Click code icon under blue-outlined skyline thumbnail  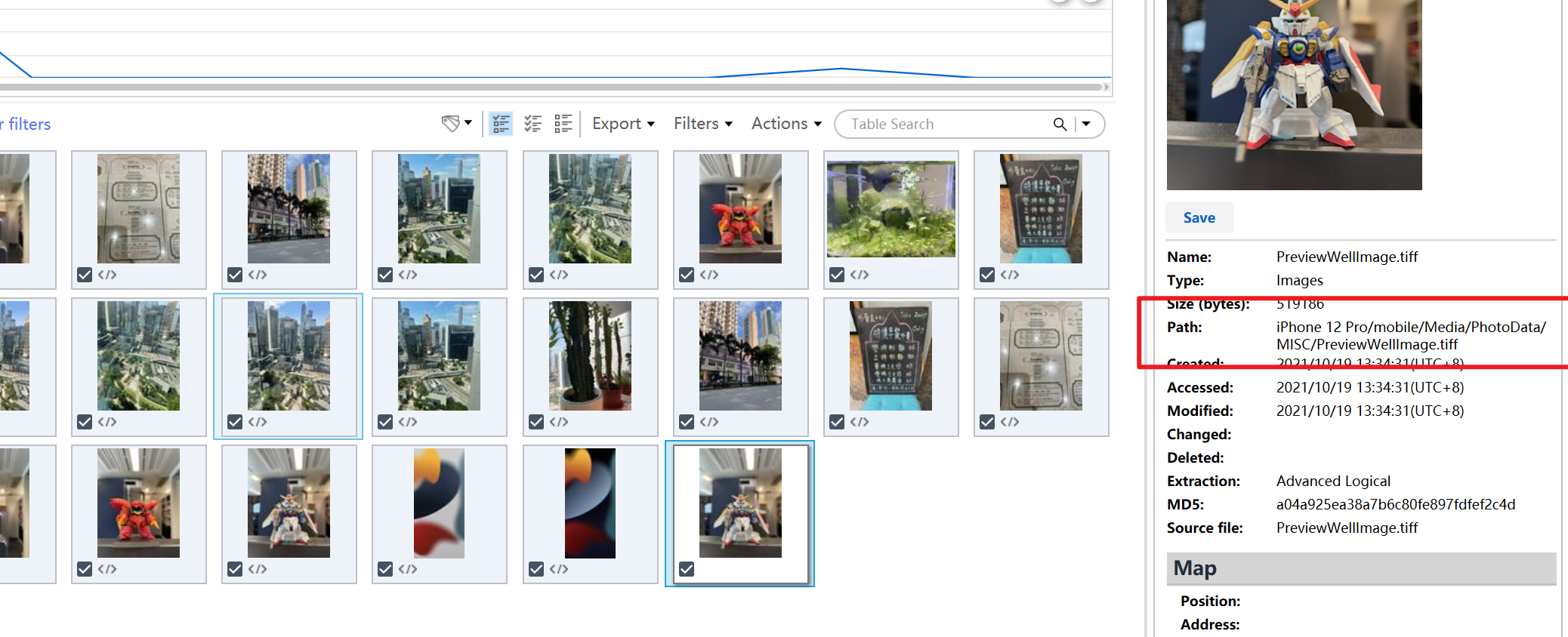pos(258,422)
